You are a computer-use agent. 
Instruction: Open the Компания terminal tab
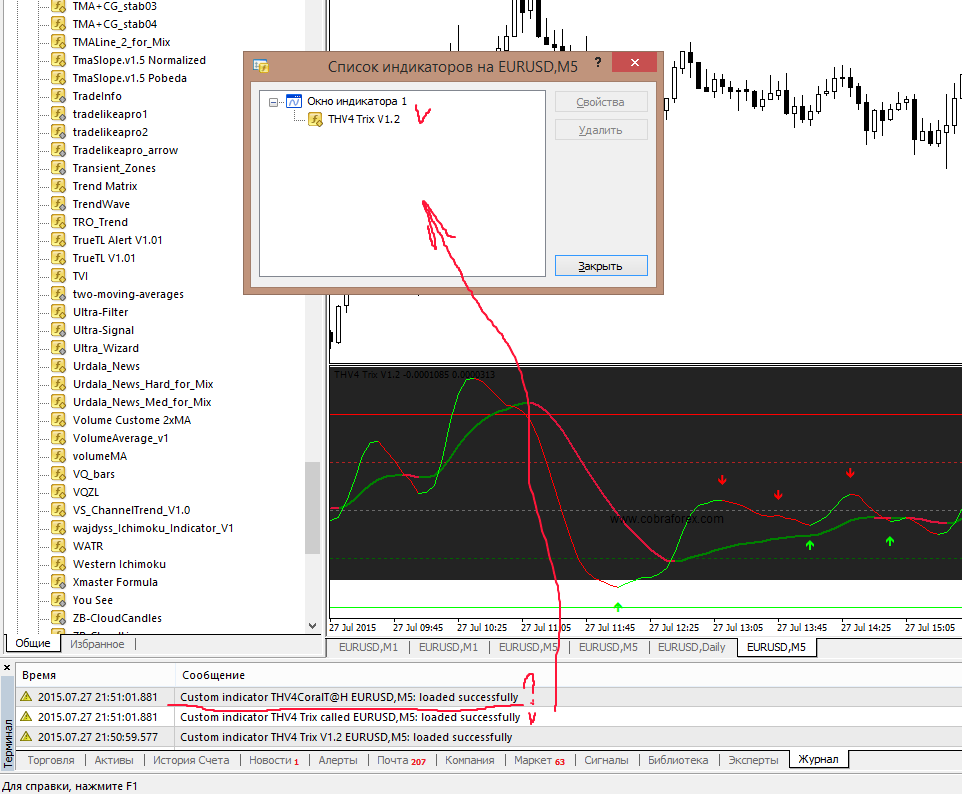pyautogui.click(x=469, y=760)
